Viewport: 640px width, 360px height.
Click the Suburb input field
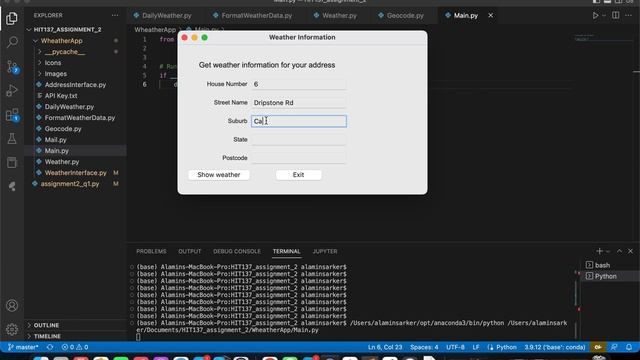pos(299,121)
